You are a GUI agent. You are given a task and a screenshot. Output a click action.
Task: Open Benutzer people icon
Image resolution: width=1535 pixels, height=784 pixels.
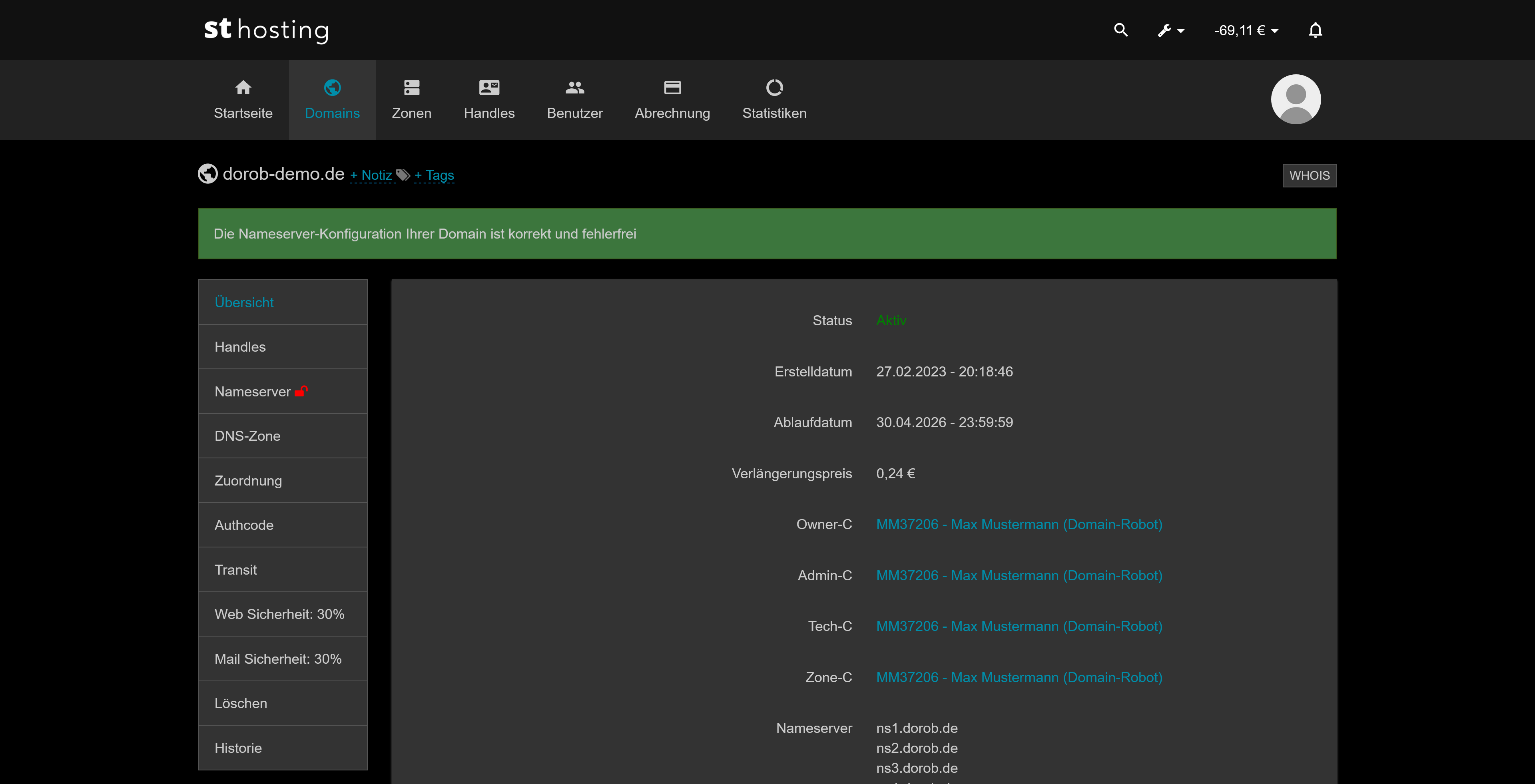point(574,88)
